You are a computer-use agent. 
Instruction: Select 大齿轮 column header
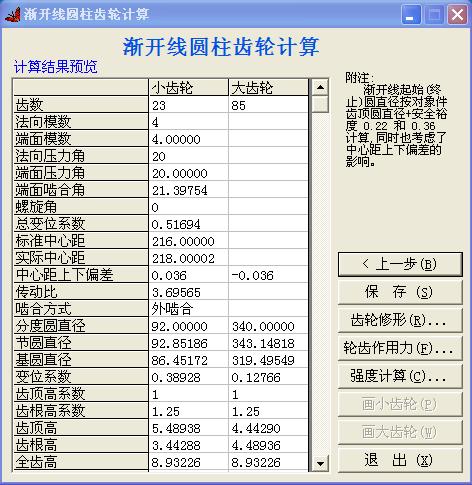tap(268, 88)
